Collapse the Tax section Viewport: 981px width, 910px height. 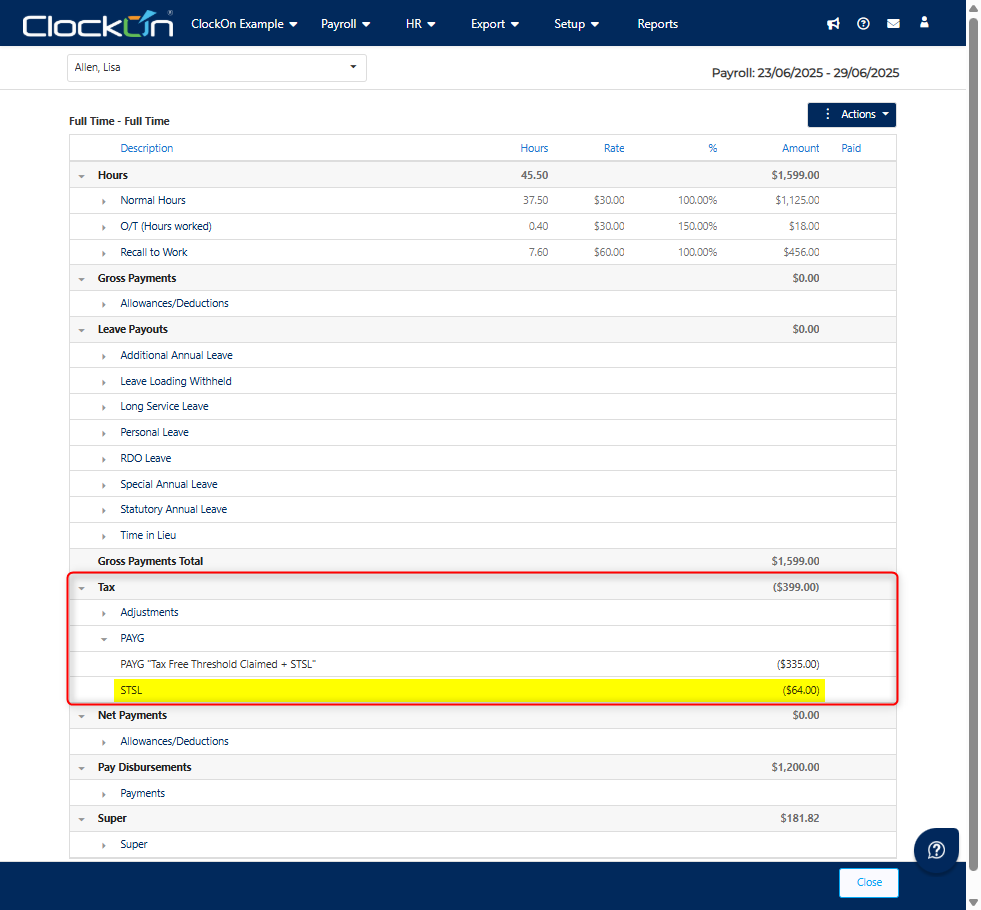click(x=81, y=588)
